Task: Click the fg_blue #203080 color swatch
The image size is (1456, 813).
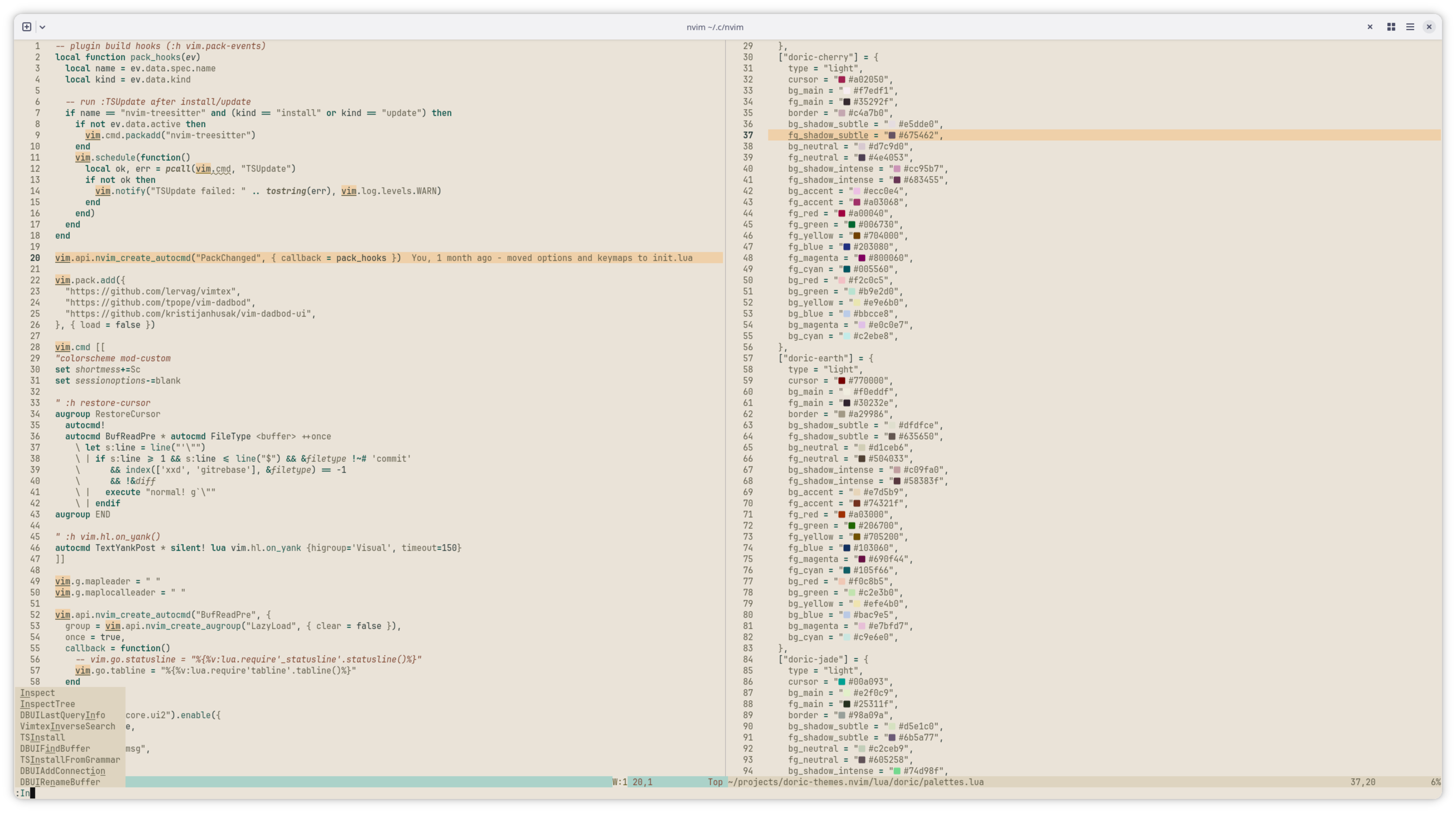Action: [x=847, y=247]
